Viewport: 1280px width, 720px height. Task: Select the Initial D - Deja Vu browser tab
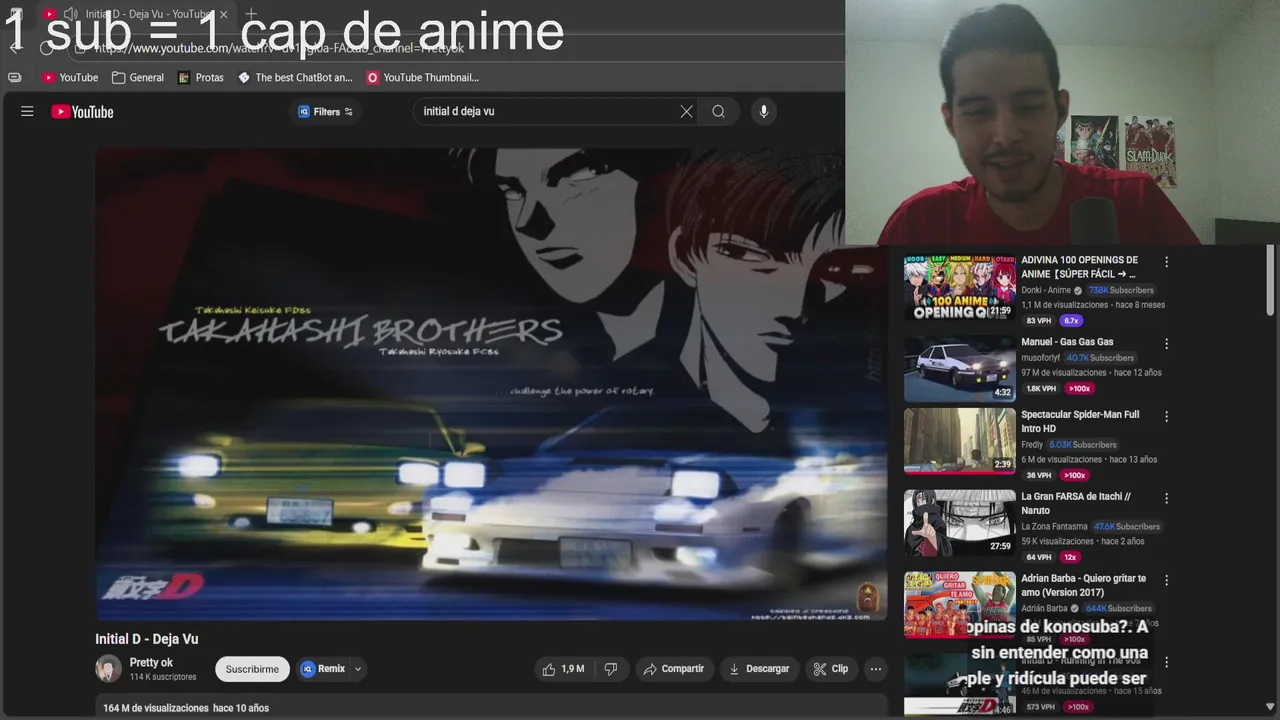click(135, 14)
